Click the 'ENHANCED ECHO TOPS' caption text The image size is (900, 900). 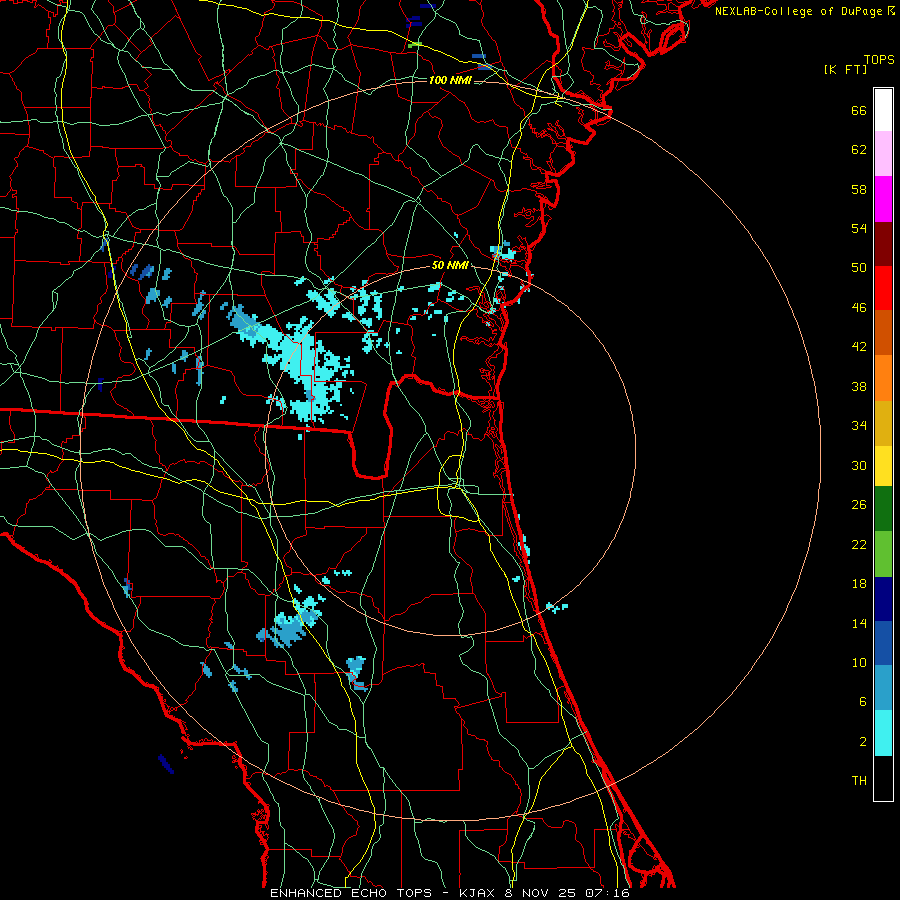(351, 893)
